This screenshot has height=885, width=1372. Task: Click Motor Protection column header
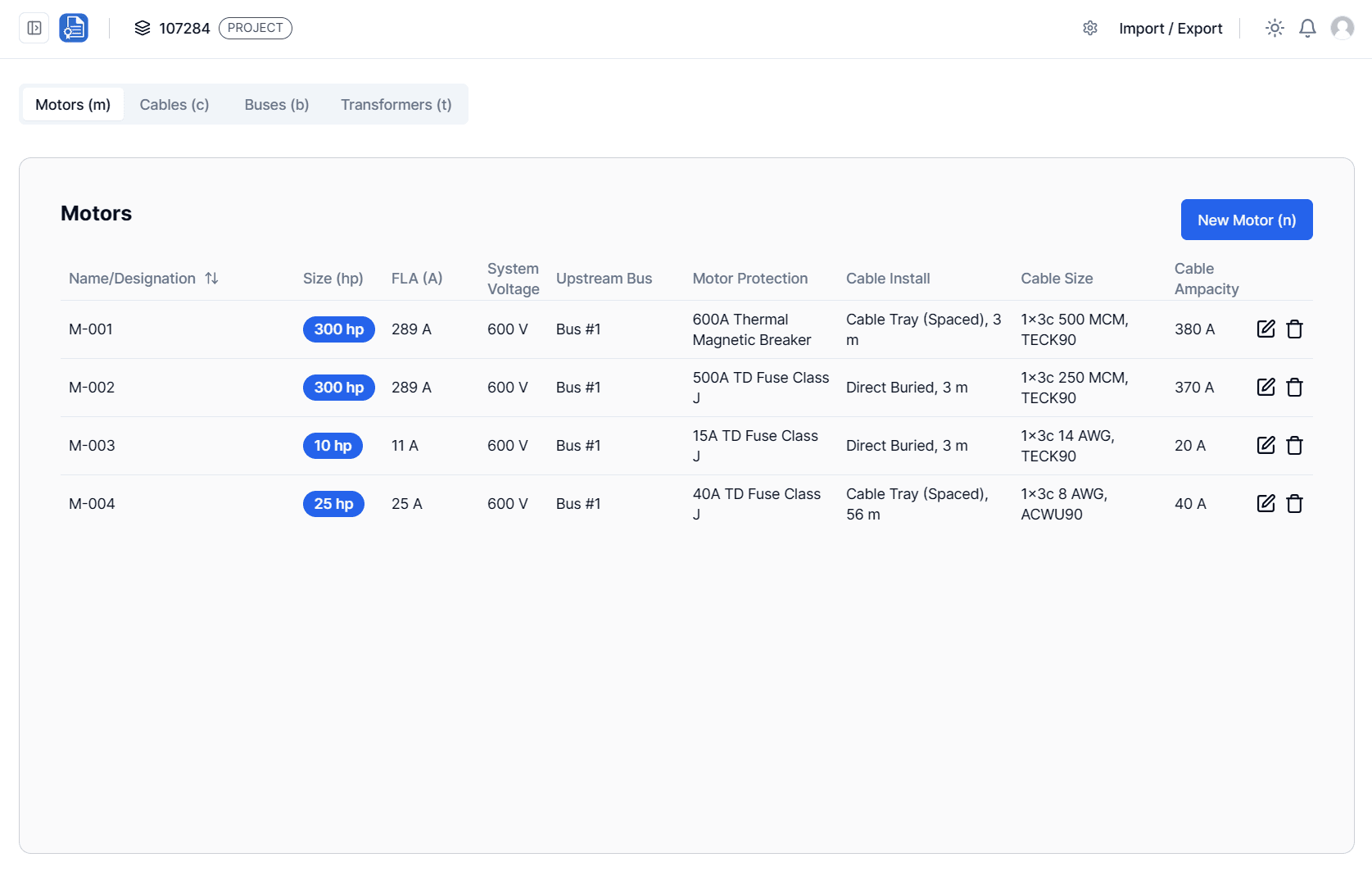tap(750, 279)
